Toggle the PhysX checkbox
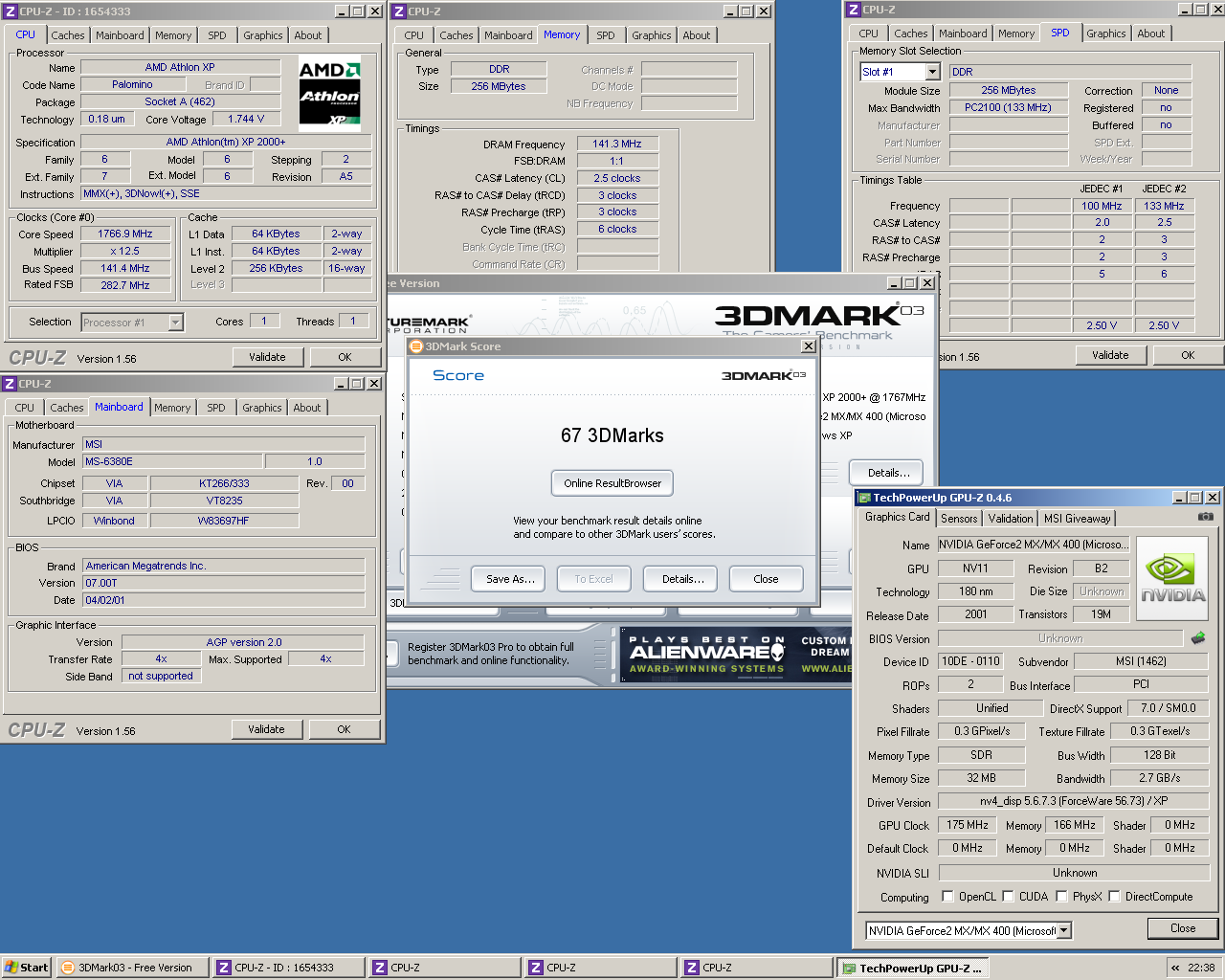The width and height of the screenshot is (1225, 980). click(x=1061, y=897)
